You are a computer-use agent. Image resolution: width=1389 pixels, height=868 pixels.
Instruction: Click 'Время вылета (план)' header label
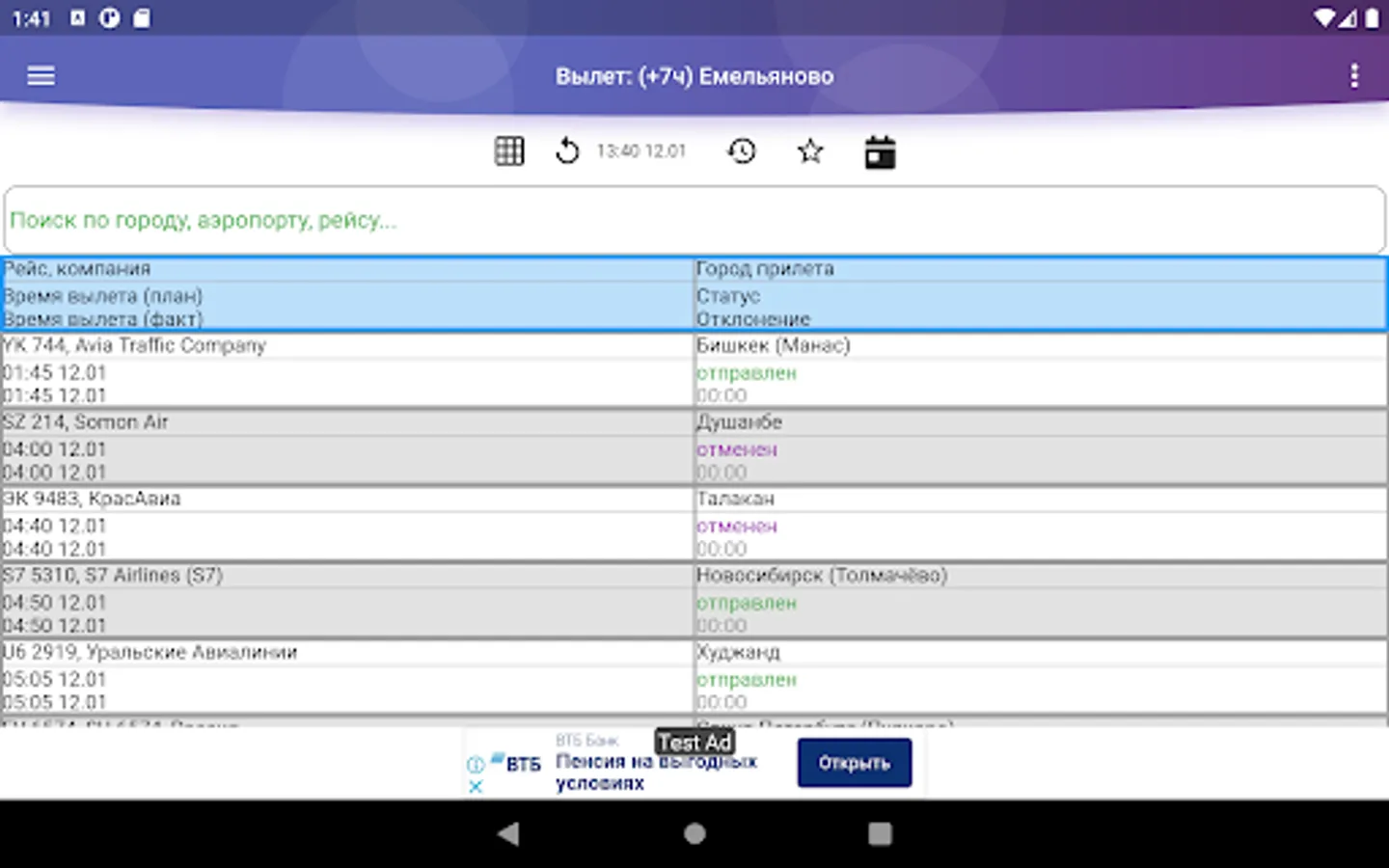pos(102,296)
